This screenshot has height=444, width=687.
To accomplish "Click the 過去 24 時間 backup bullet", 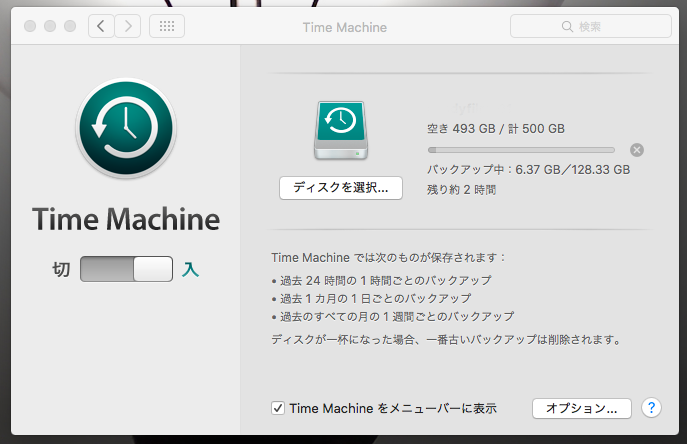I will (x=382, y=281).
